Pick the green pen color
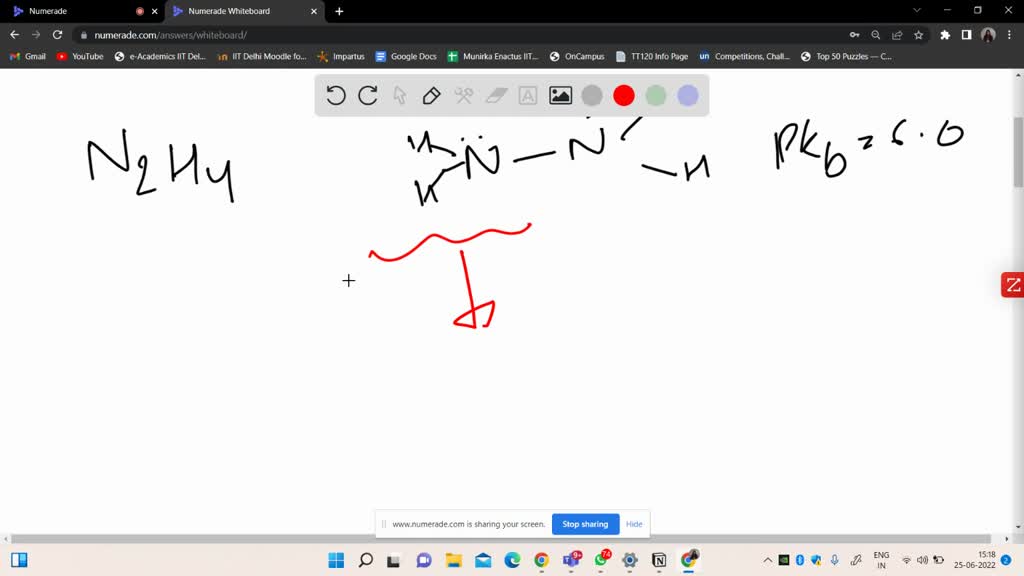Viewport: 1024px width, 576px height. point(656,95)
